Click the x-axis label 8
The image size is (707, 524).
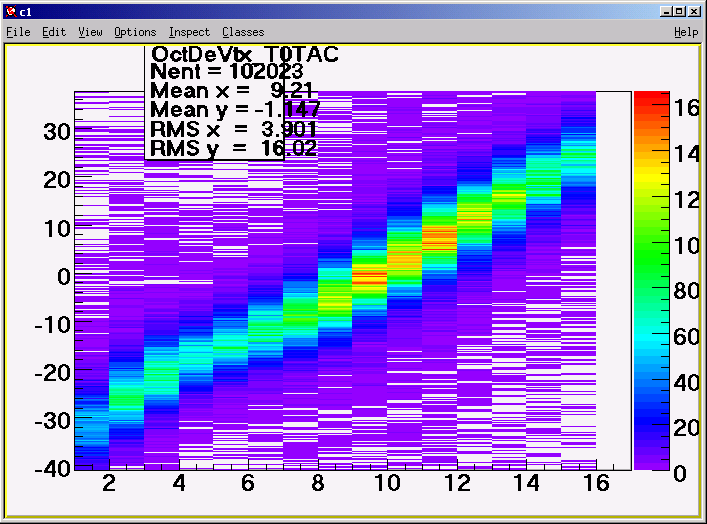click(318, 483)
